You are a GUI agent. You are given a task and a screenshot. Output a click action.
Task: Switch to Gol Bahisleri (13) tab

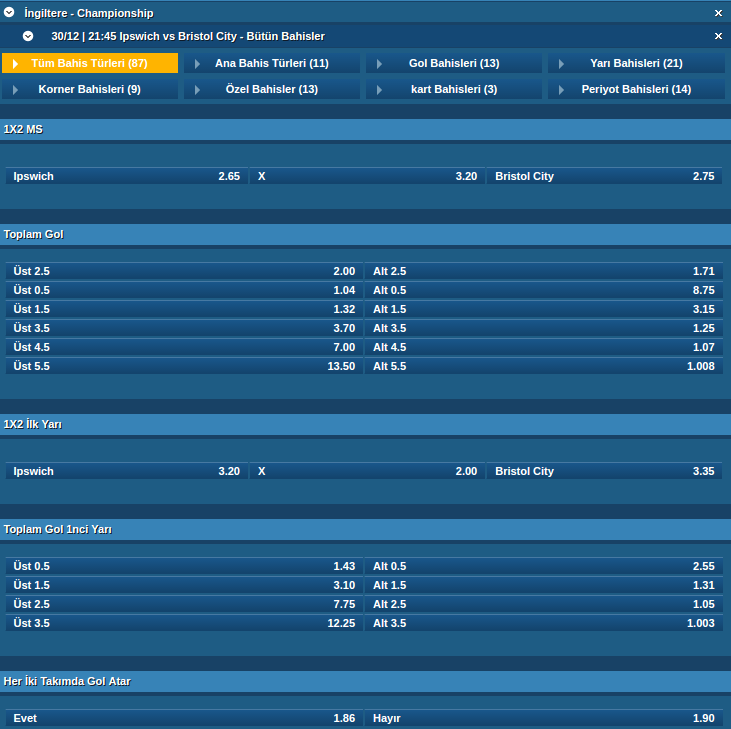[454, 63]
